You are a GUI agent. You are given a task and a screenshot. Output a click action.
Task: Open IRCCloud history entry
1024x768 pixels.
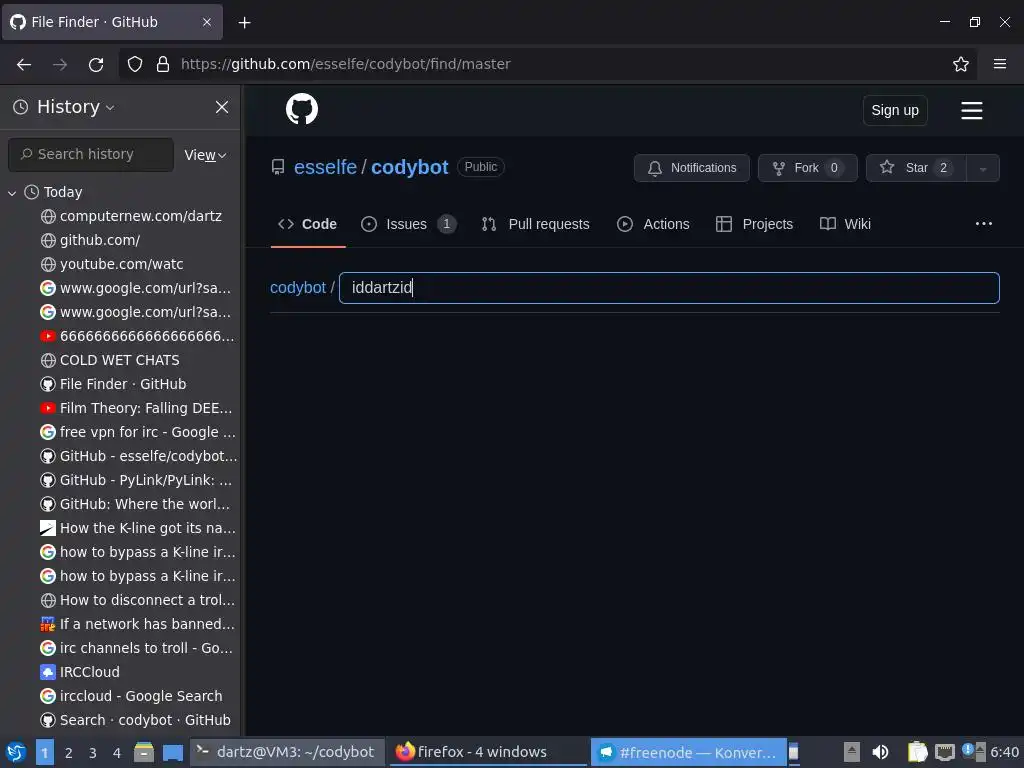80,672
